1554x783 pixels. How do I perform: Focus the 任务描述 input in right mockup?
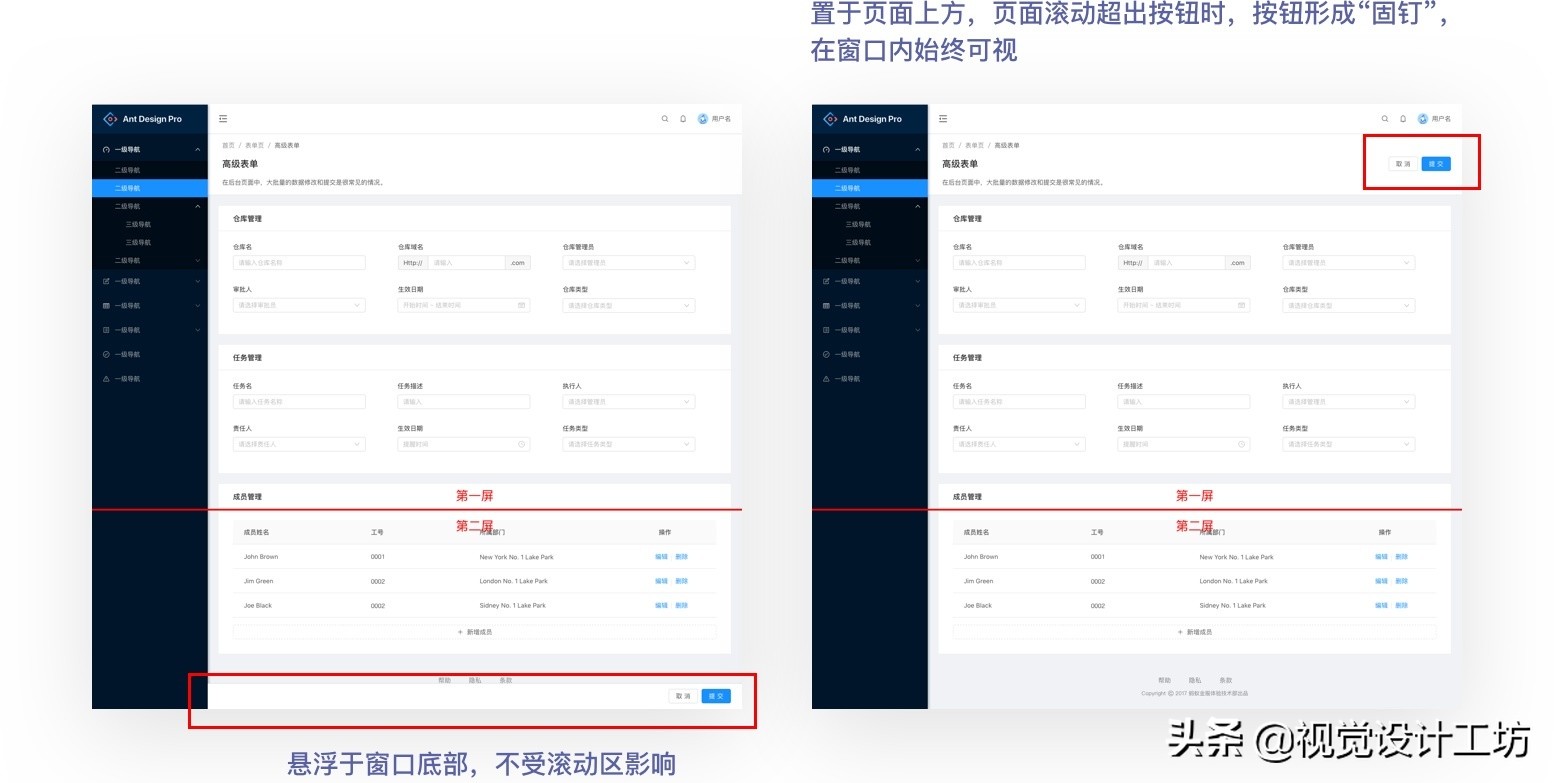(x=1184, y=402)
